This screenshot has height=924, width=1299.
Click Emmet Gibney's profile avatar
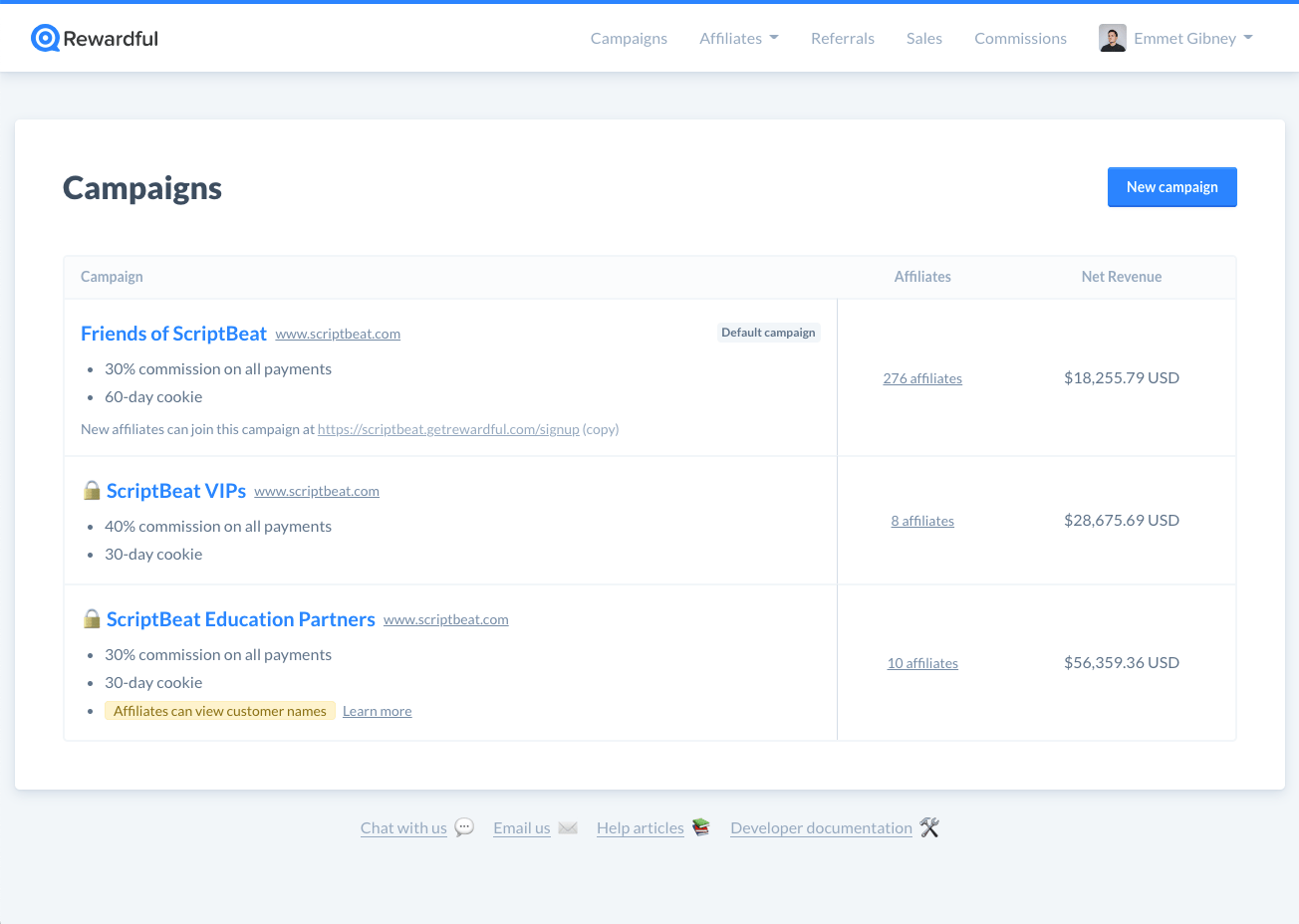[1113, 38]
